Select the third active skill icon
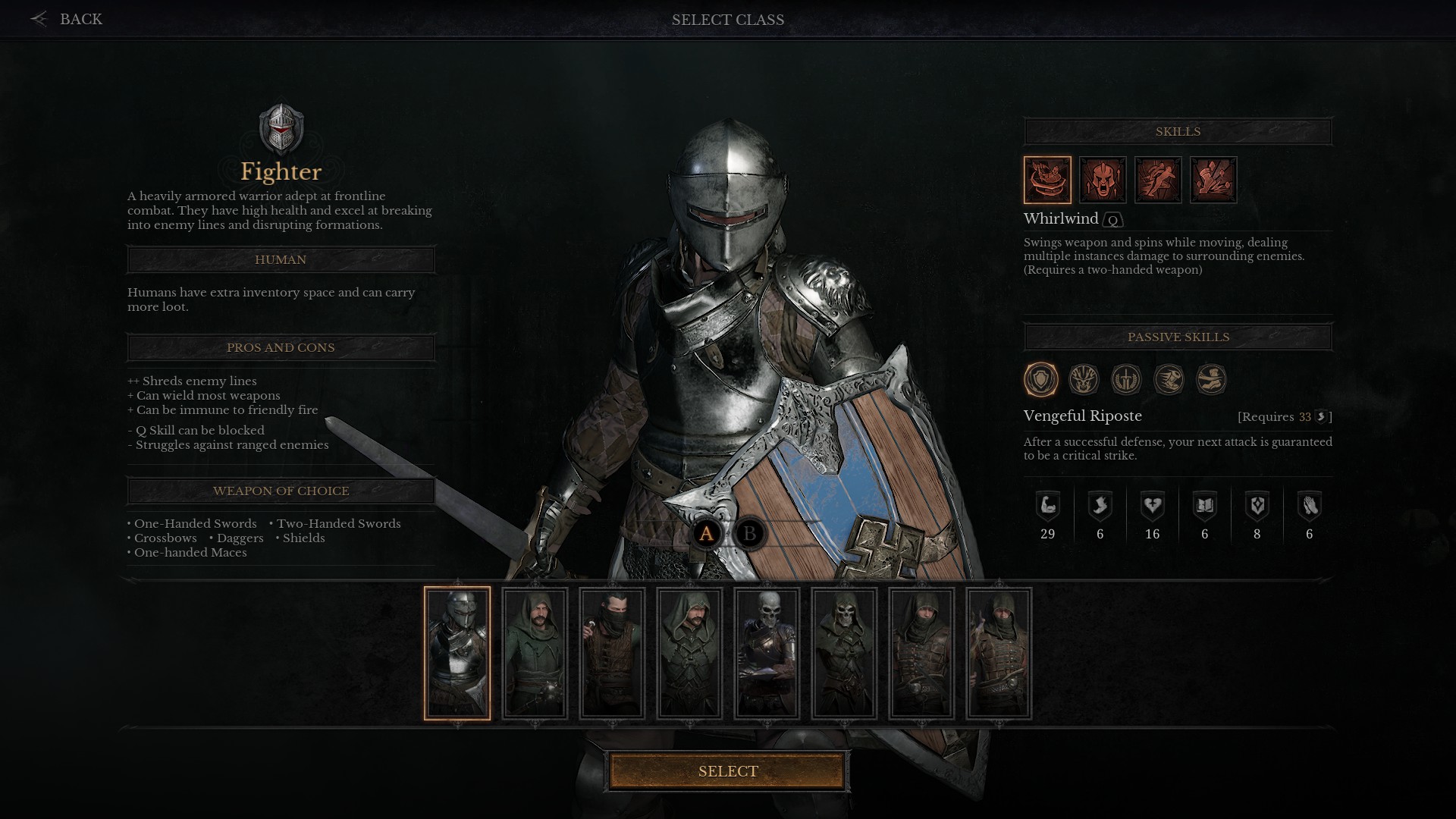This screenshot has width=1456, height=819. [1158, 179]
